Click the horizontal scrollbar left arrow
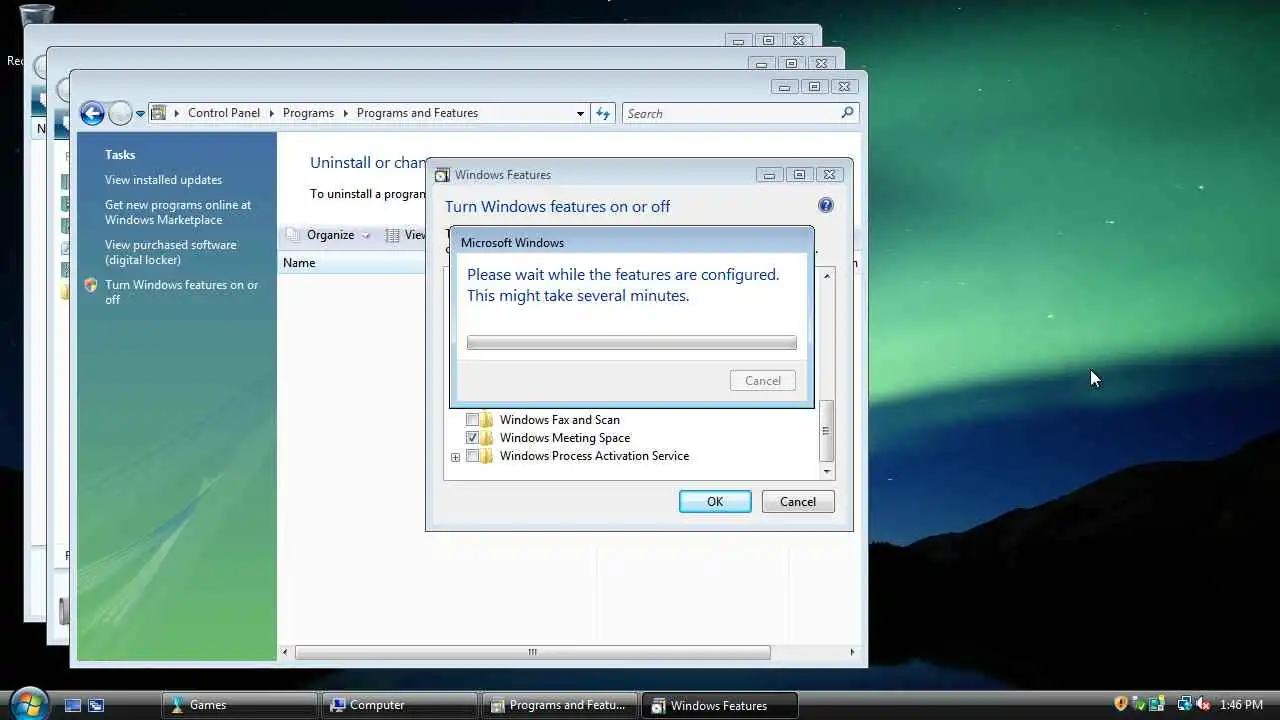Screen dimensions: 1280x720 pyautogui.click(x=286, y=652)
